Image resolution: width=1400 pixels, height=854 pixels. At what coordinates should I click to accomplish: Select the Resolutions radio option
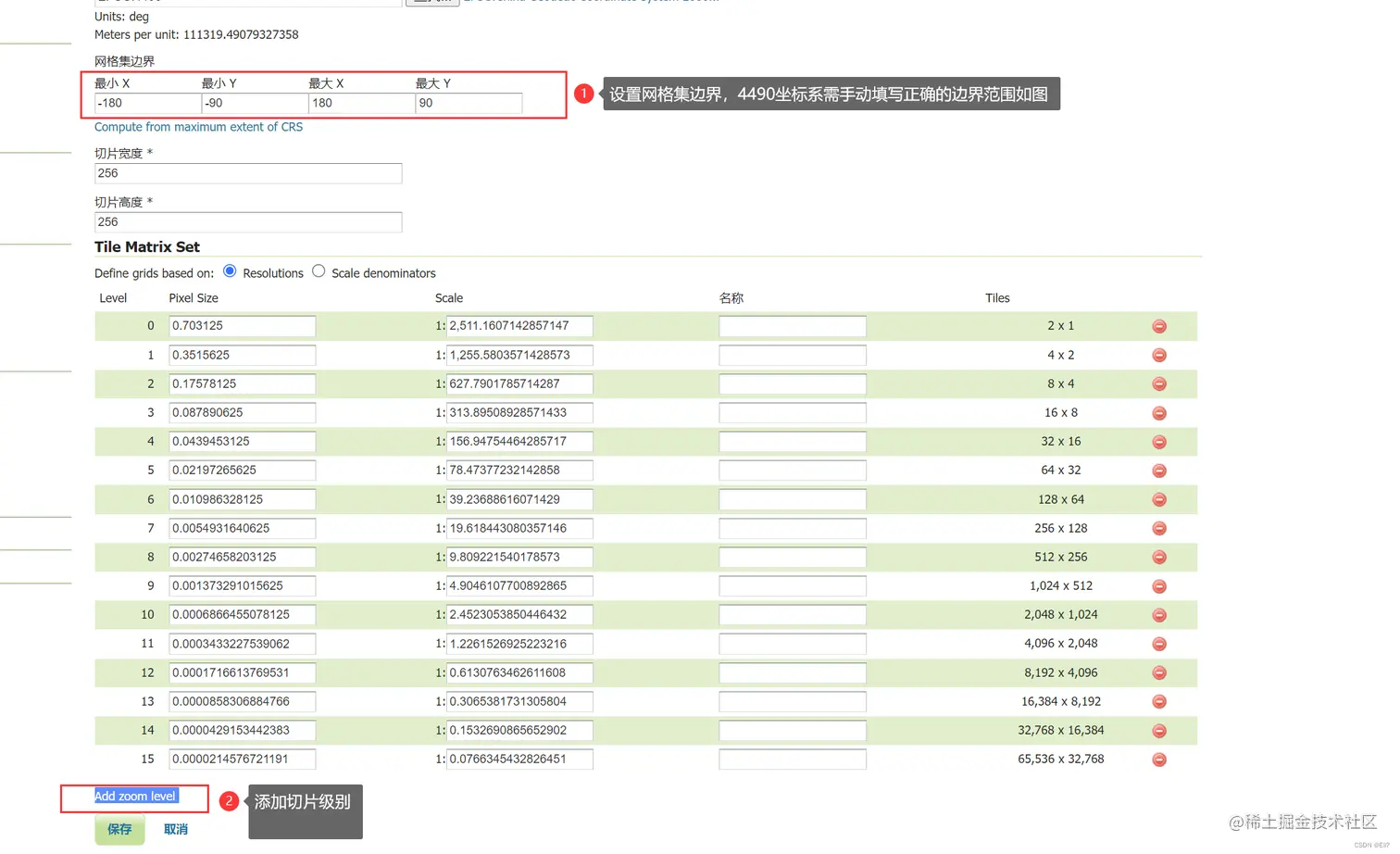tap(230, 271)
